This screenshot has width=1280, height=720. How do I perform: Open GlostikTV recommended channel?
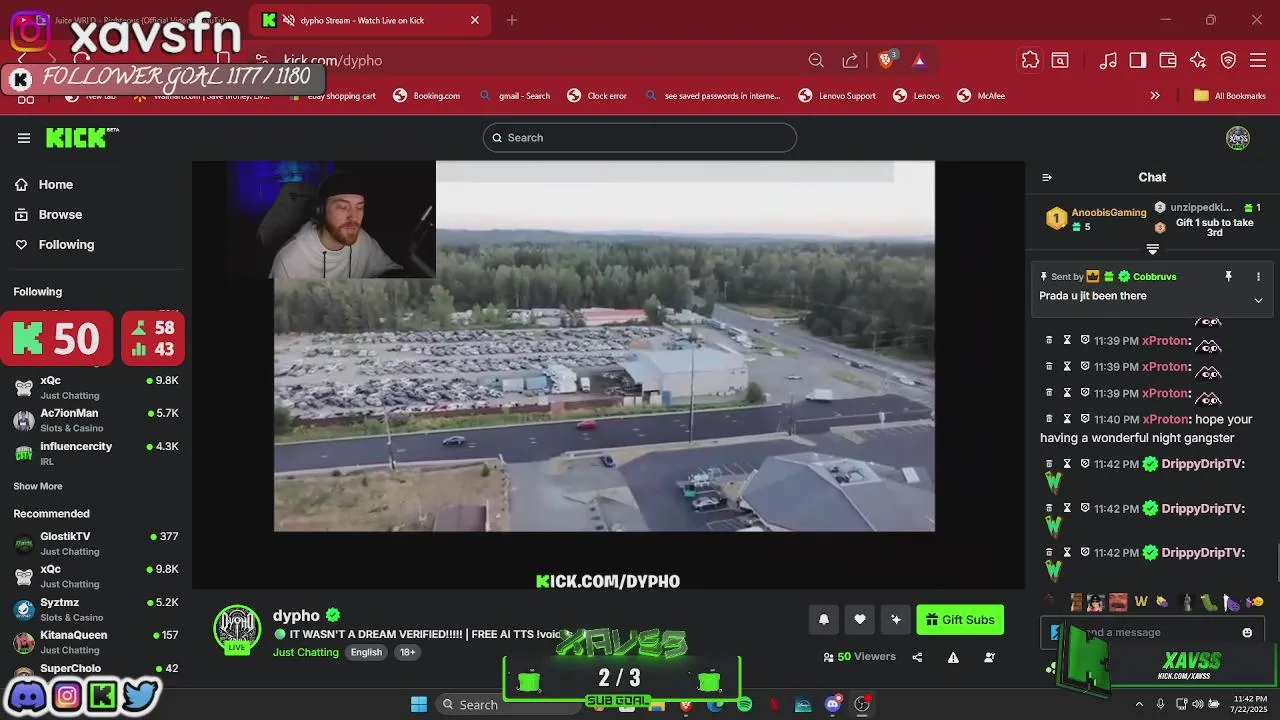pos(96,543)
